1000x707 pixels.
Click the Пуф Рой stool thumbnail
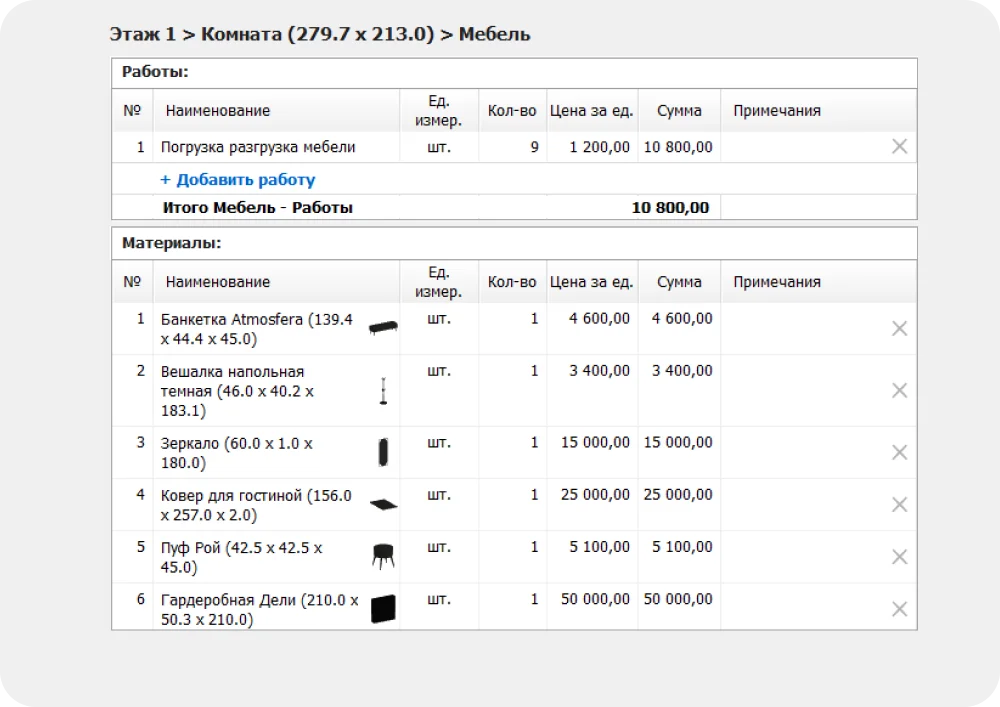(x=383, y=556)
